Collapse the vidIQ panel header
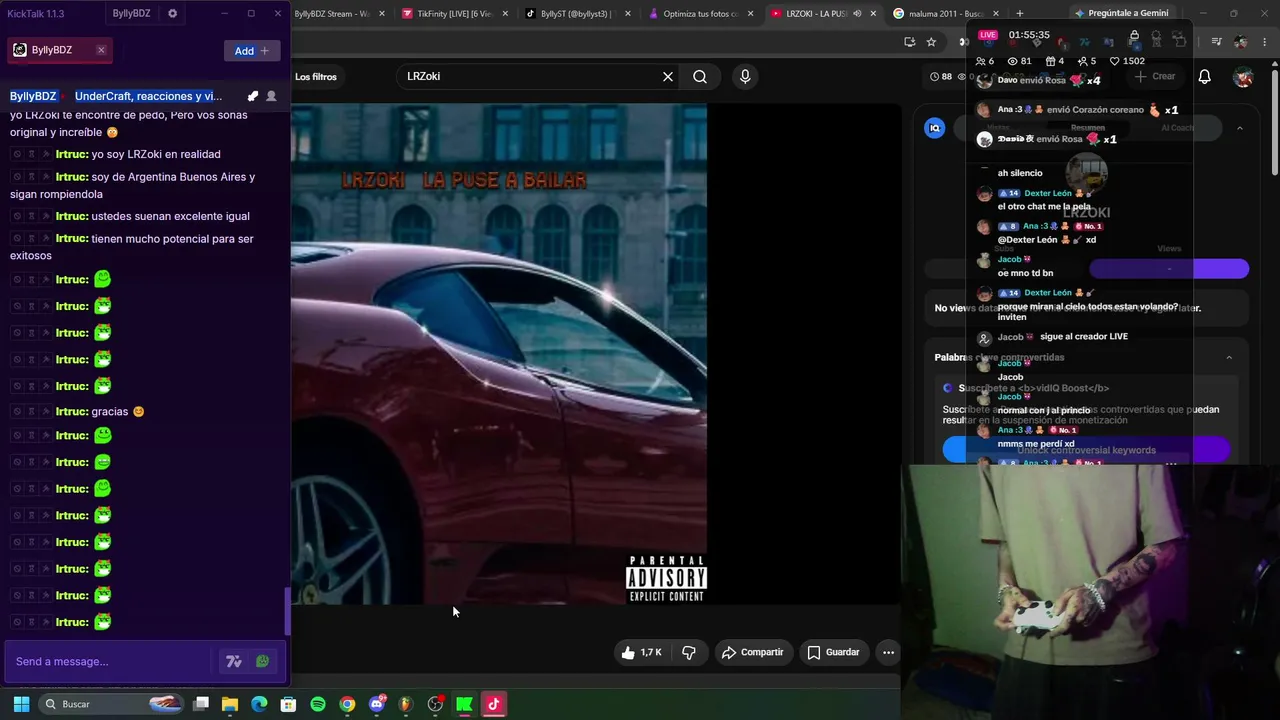Image resolution: width=1280 pixels, height=720 pixels. (x=1240, y=128)
